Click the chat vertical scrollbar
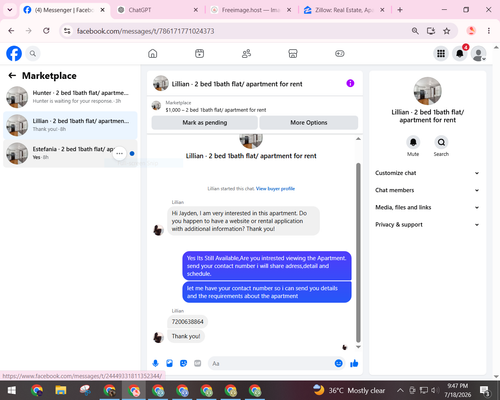This screenshot has height=400, width=500. click(358, 252)
